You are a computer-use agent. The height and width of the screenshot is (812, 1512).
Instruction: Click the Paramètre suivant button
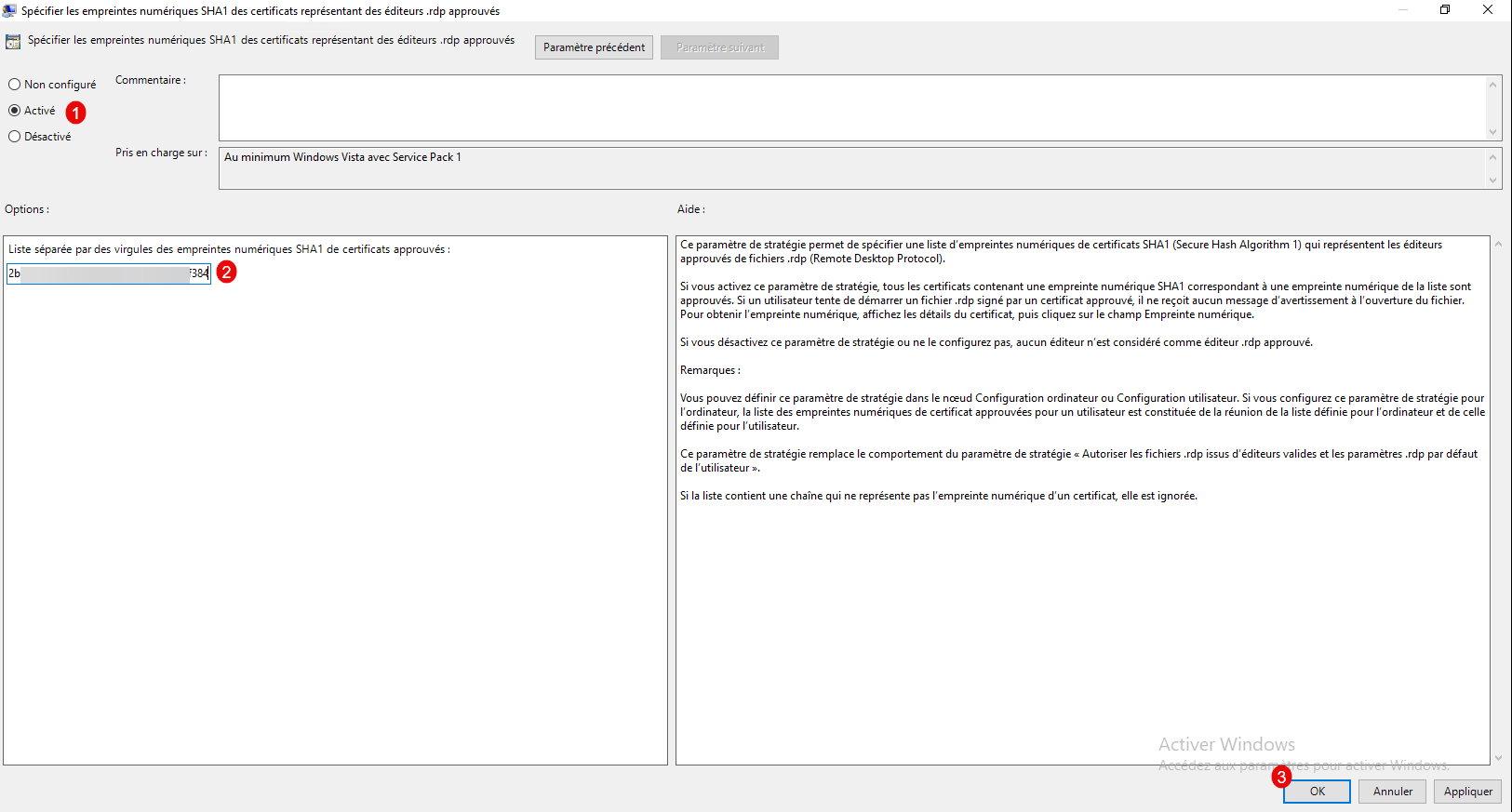click(x=719, y=47)
